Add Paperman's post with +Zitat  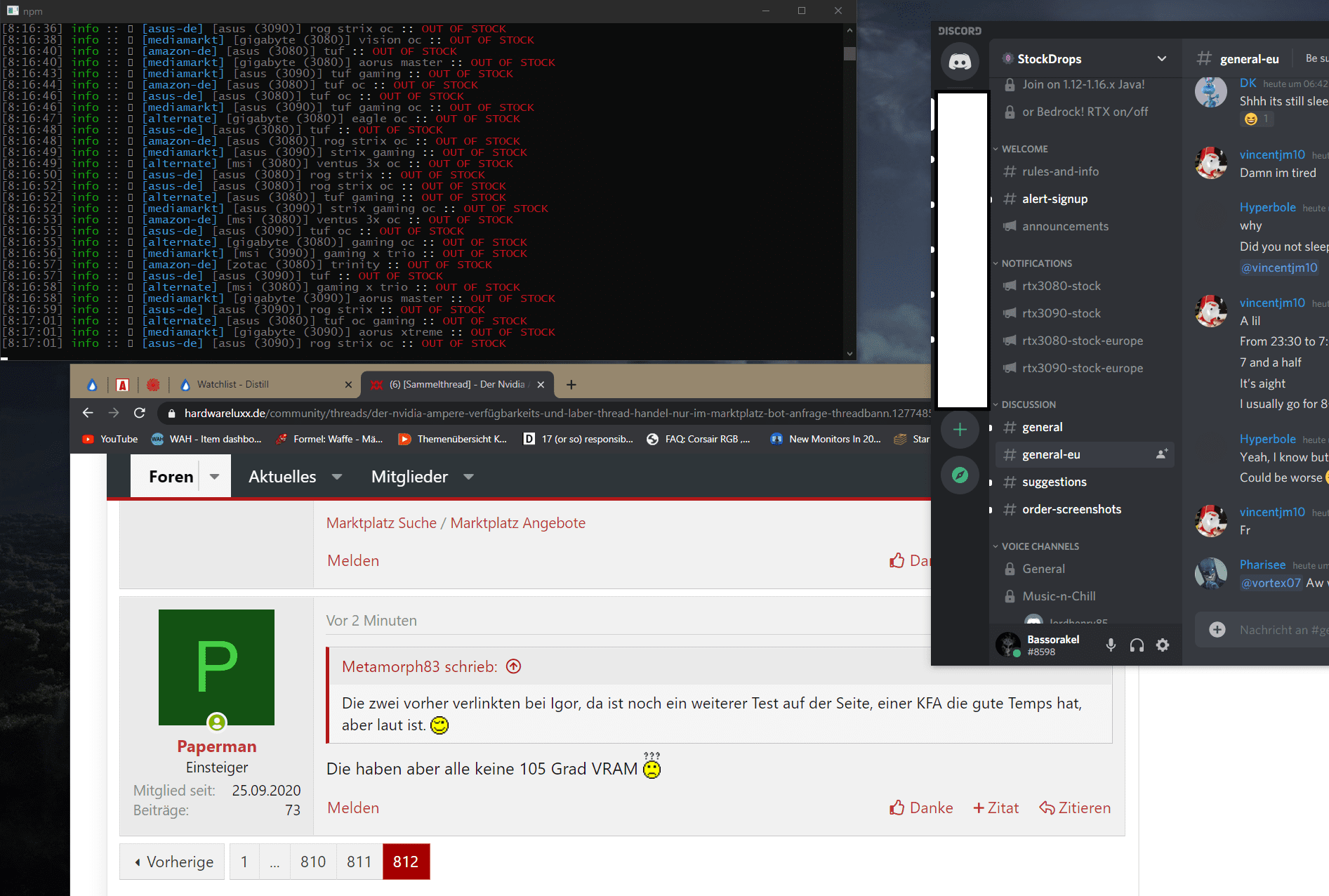pyautogui.click(x=996, y=808)
